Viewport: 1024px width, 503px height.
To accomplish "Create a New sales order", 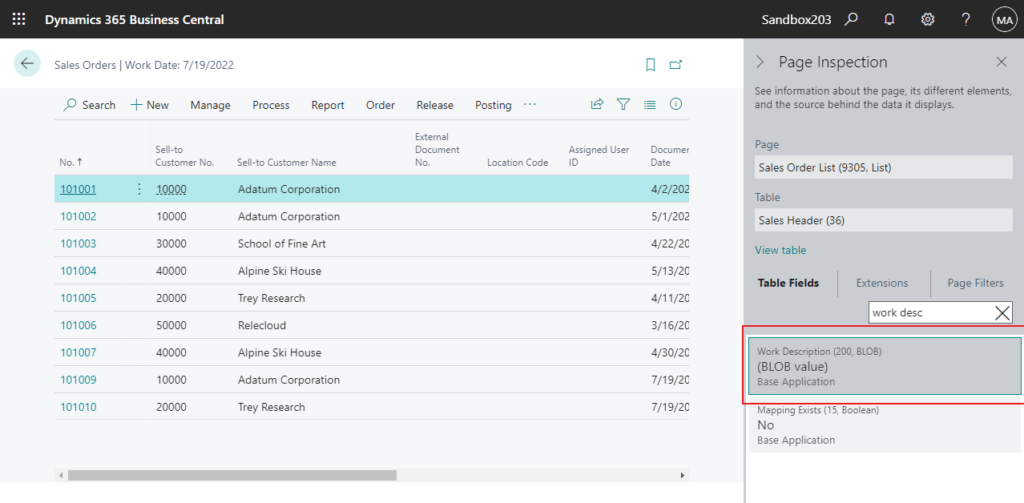I will coord(150,105).
